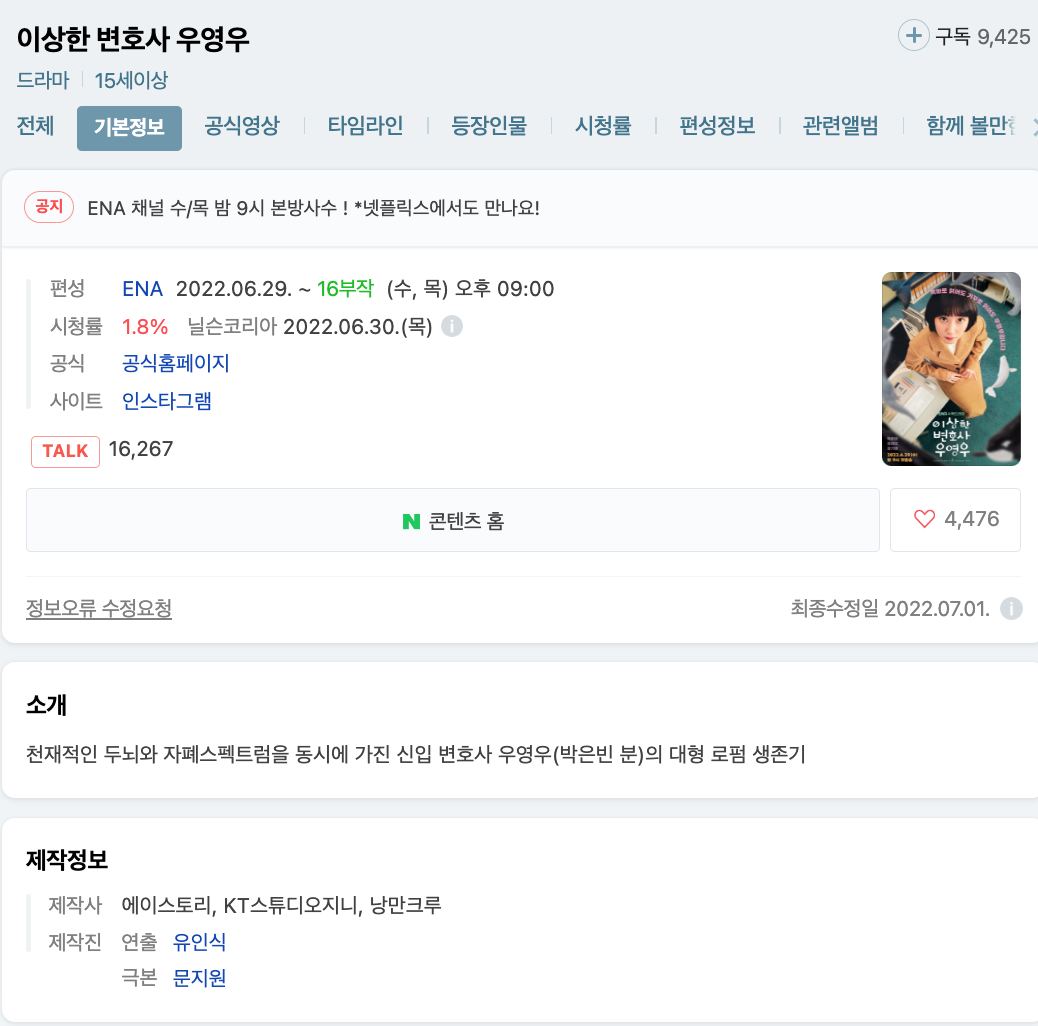
Task: Open the 함께 볼만한 tab
Action: click(970, 126)
